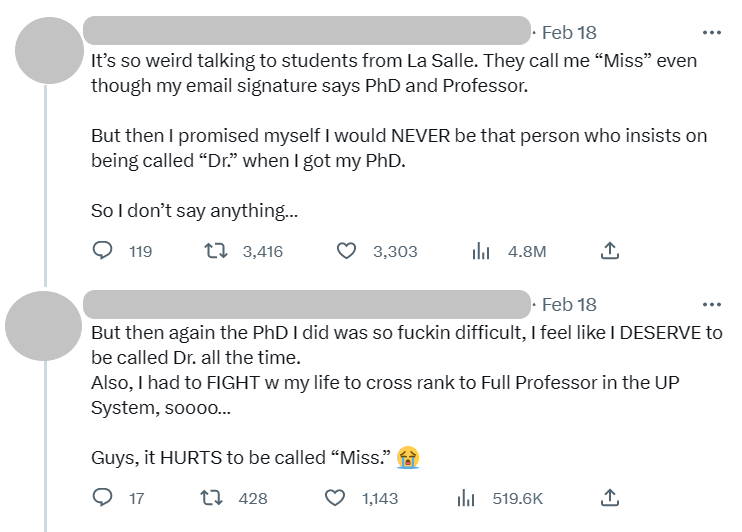742x532 pixels.
Task: Reply to the second tweet with 17 replies
Action: [x=102, y=497]
